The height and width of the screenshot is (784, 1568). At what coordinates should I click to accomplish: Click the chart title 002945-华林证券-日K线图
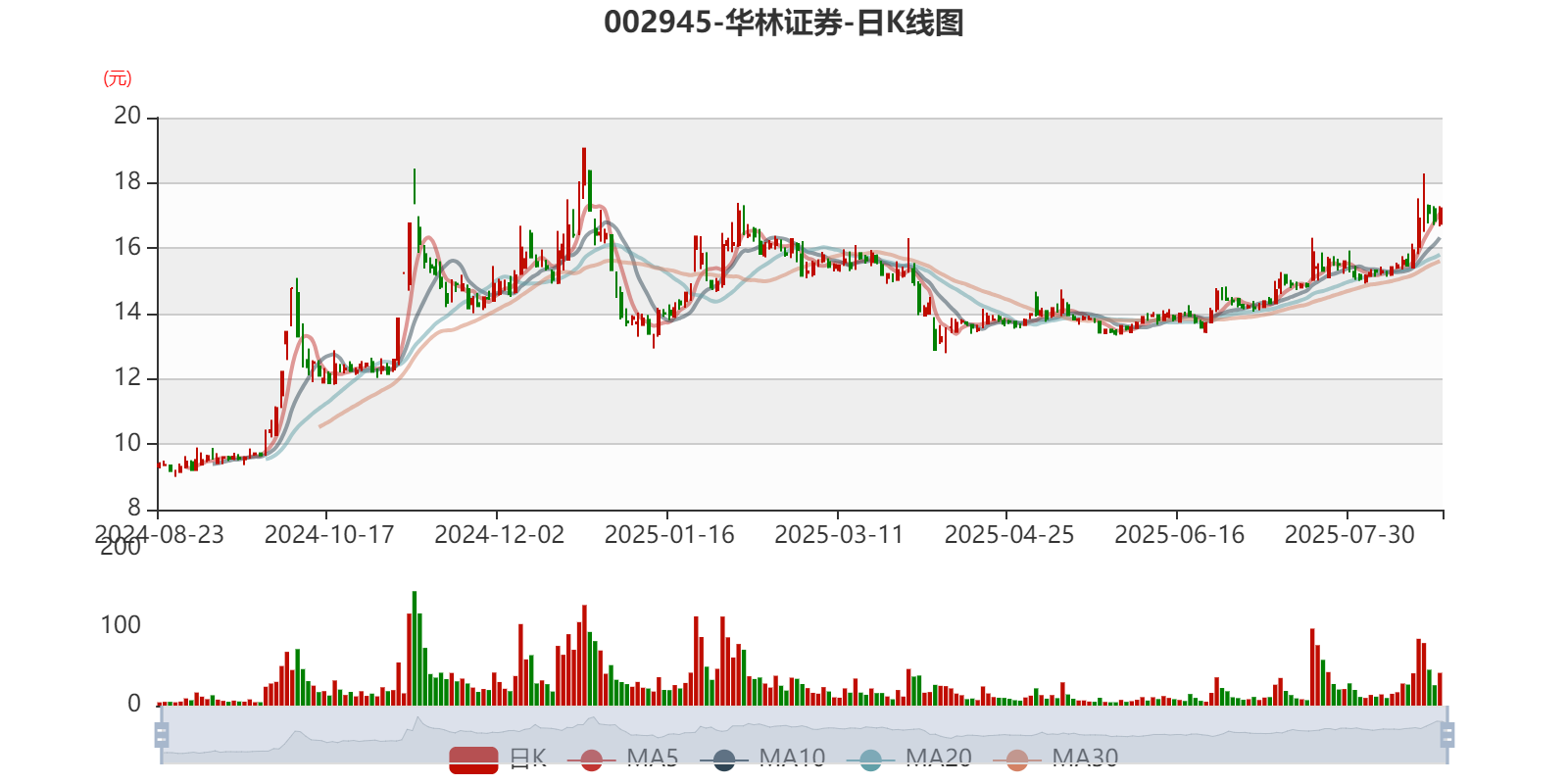784,22
